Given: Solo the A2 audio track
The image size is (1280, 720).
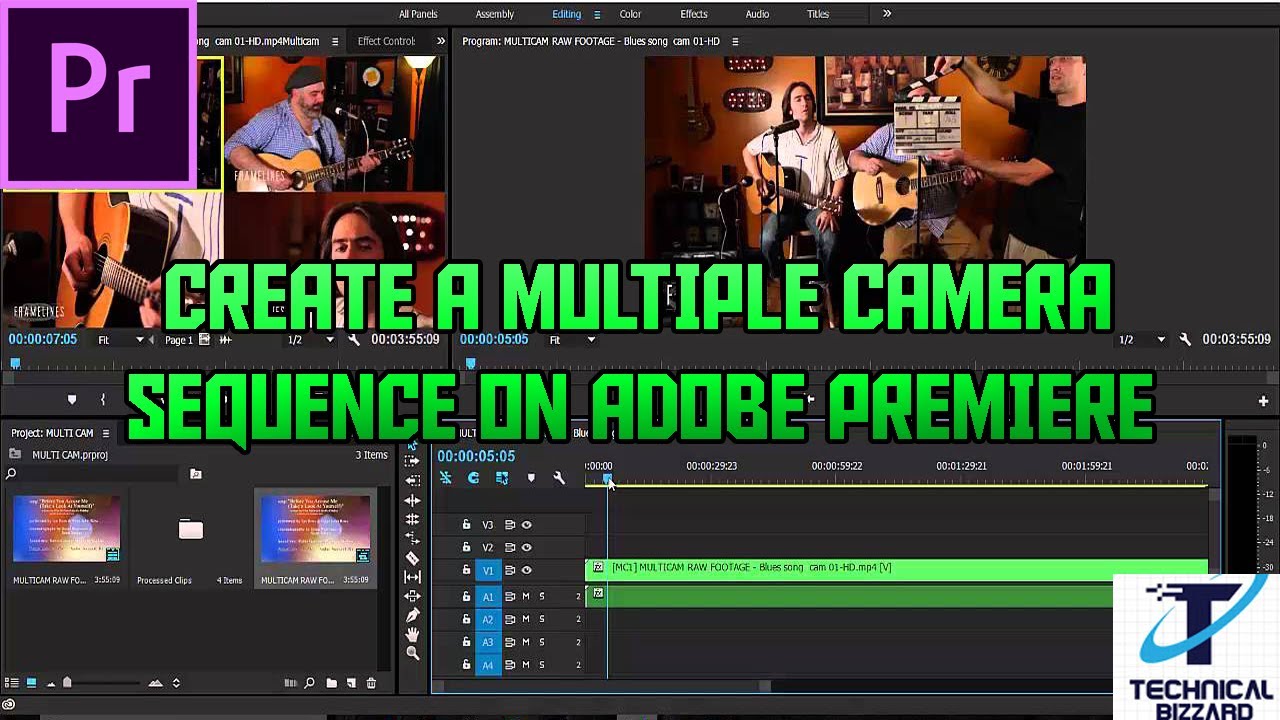Looking at the screenshot, I should [x=542, y=618].
